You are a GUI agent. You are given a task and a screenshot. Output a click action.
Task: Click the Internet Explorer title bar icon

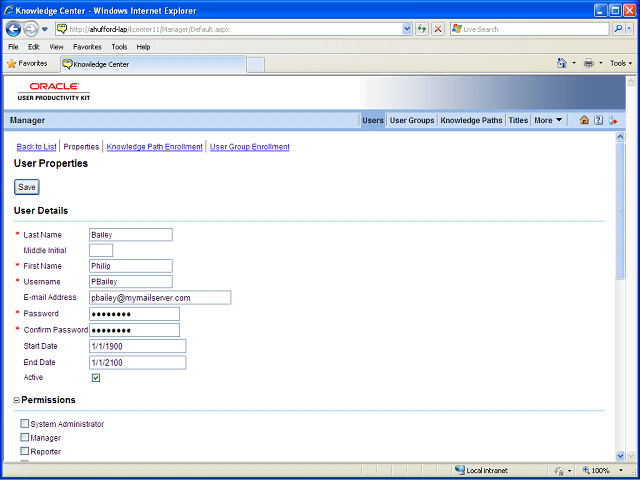[9, 10]
